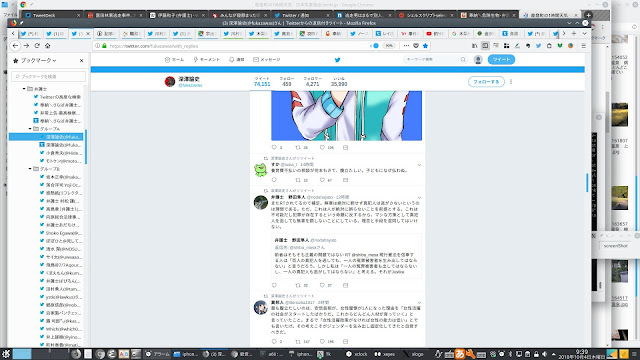Open the Firefox library icon
Viewport: 640px width, 360px height.
[x=475, y=46]
